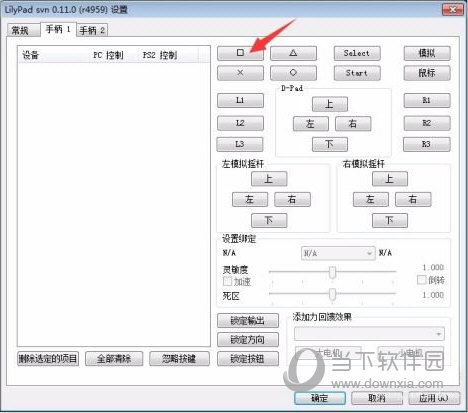The image size is (468, 413).
Task: Click 忽略按键 button
Action: click(179, 359)
